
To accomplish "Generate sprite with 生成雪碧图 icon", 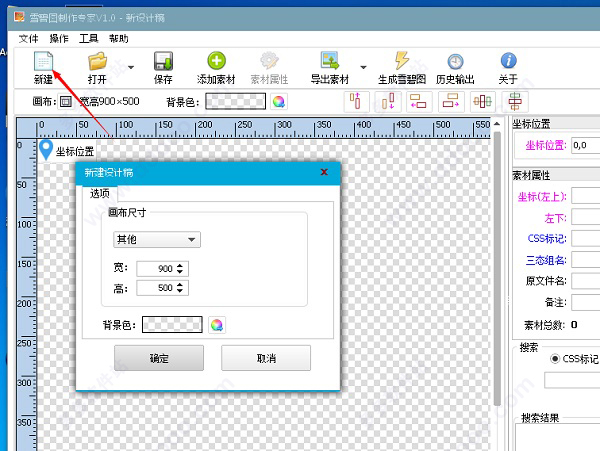I will (402, 61).
